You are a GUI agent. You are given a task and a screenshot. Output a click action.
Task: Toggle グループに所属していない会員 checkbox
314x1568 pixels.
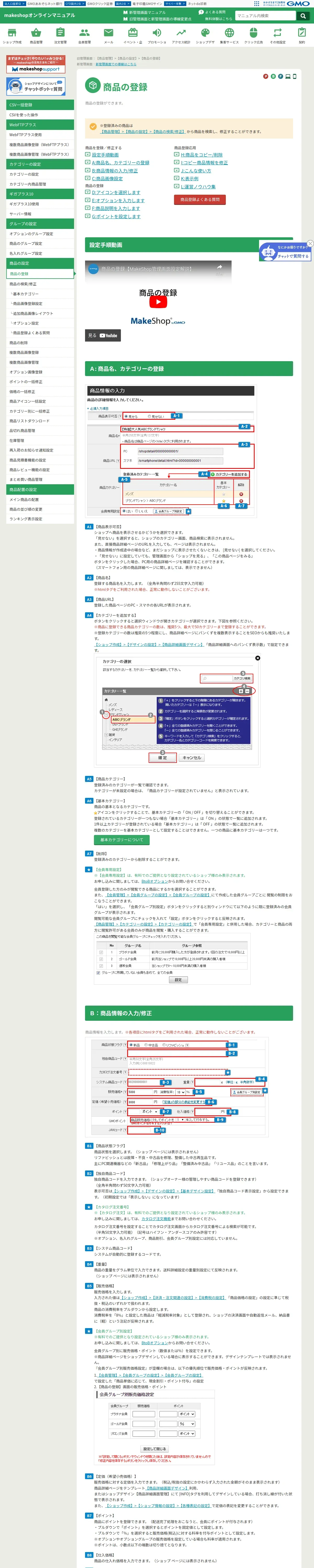click(98, 973)
